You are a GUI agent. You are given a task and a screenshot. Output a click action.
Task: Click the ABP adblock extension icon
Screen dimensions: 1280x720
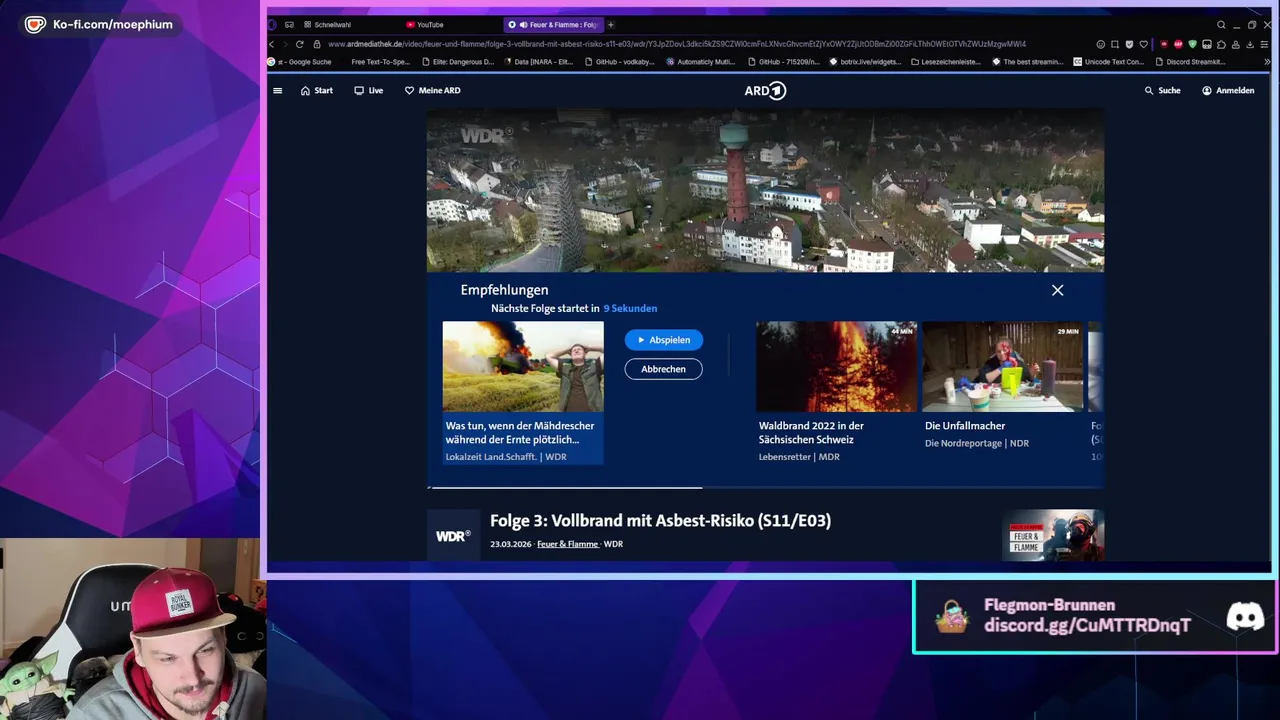[1178, 44]
